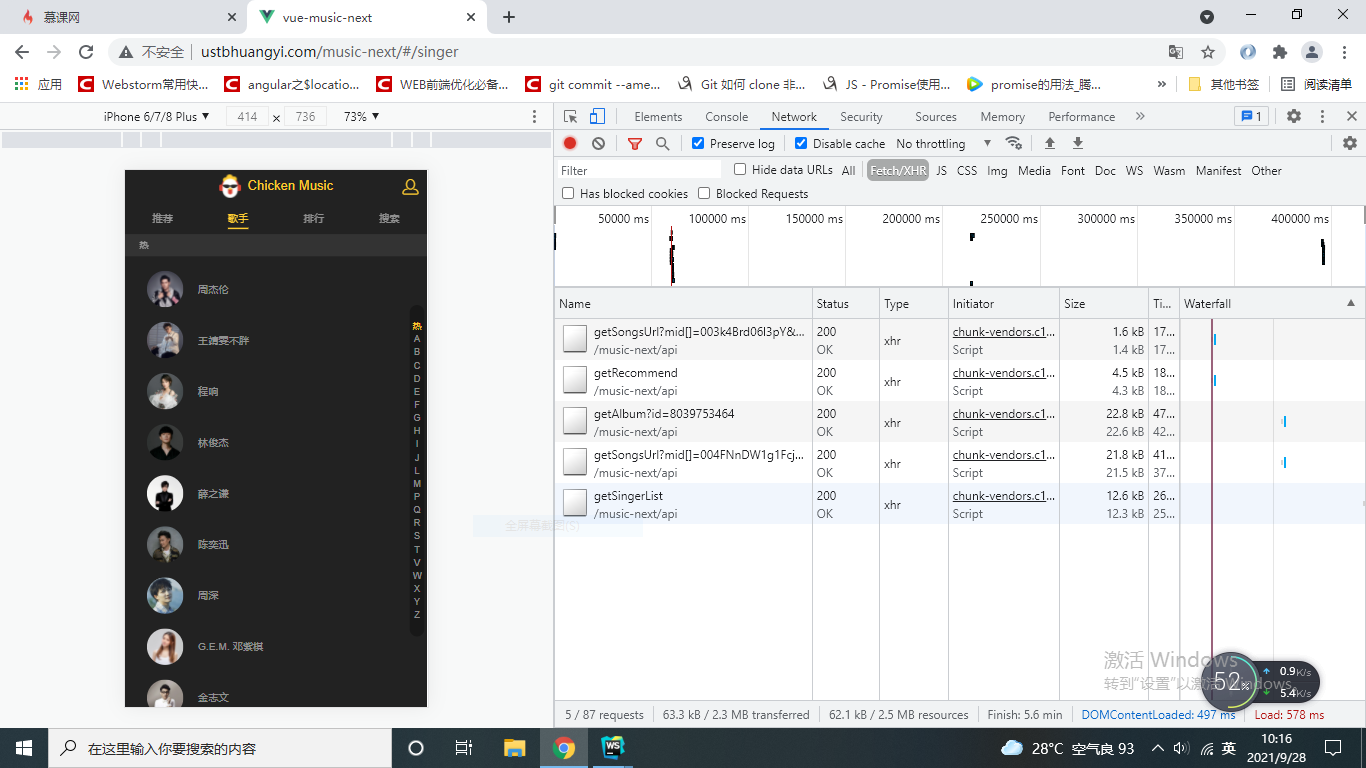1366x768 pixels.
Task: Check Has blocked cookies
Action: (568, 193)
